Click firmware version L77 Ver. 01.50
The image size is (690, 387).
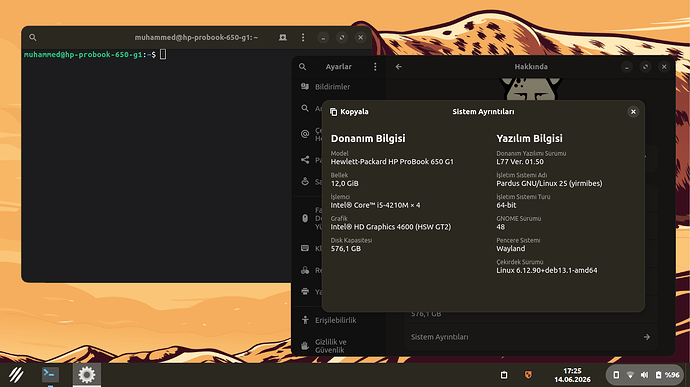(520, 162)
